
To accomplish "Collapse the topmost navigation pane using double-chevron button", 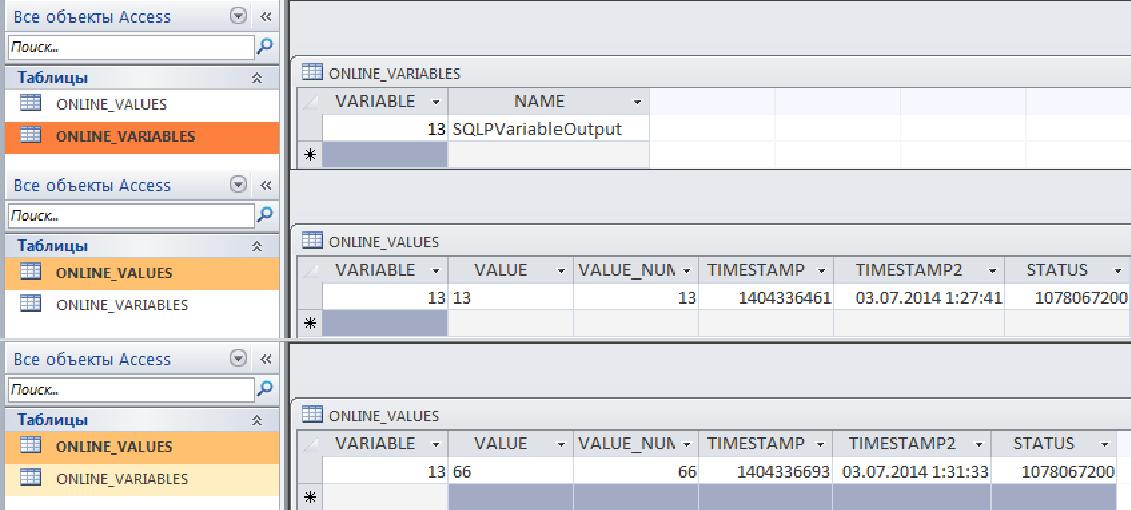I will point(265,17).
